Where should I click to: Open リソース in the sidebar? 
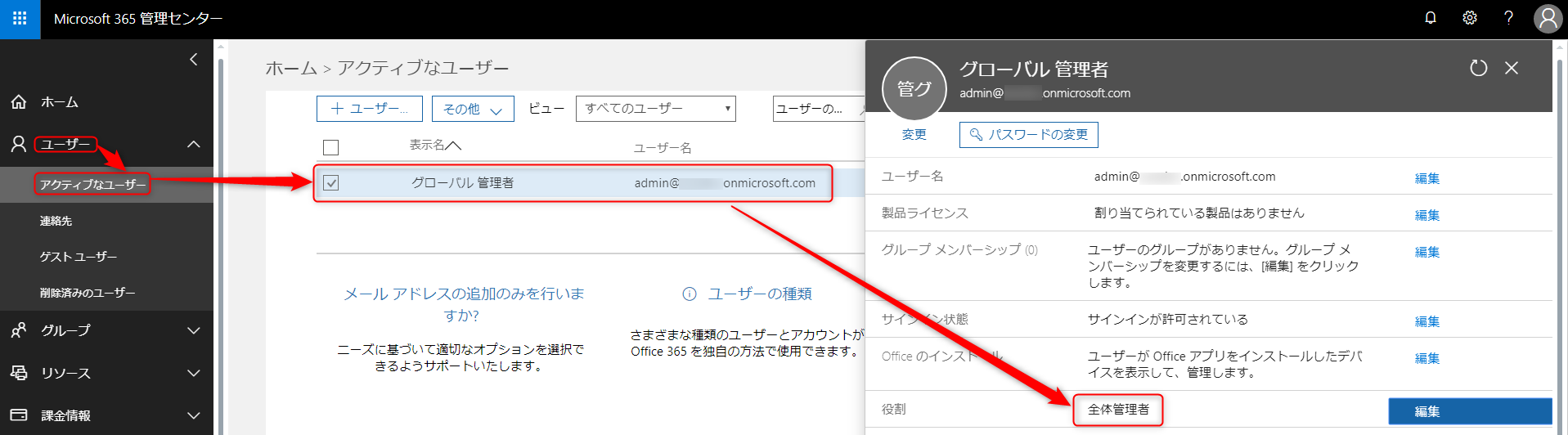pyautogui.click(x=65, y=374)
